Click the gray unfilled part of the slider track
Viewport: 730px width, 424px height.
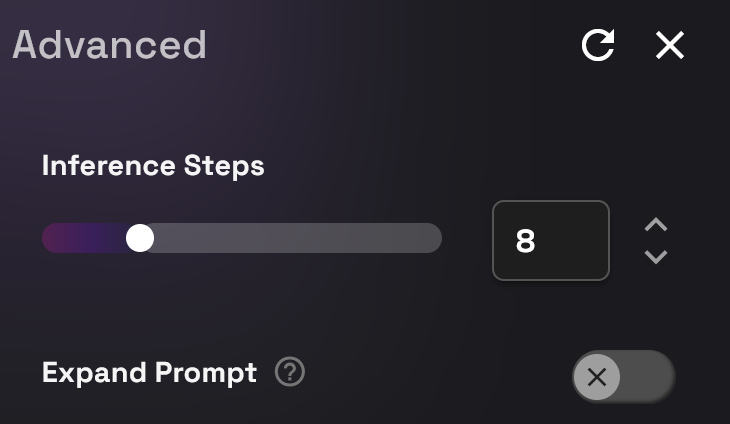click(x=300, y=238)
